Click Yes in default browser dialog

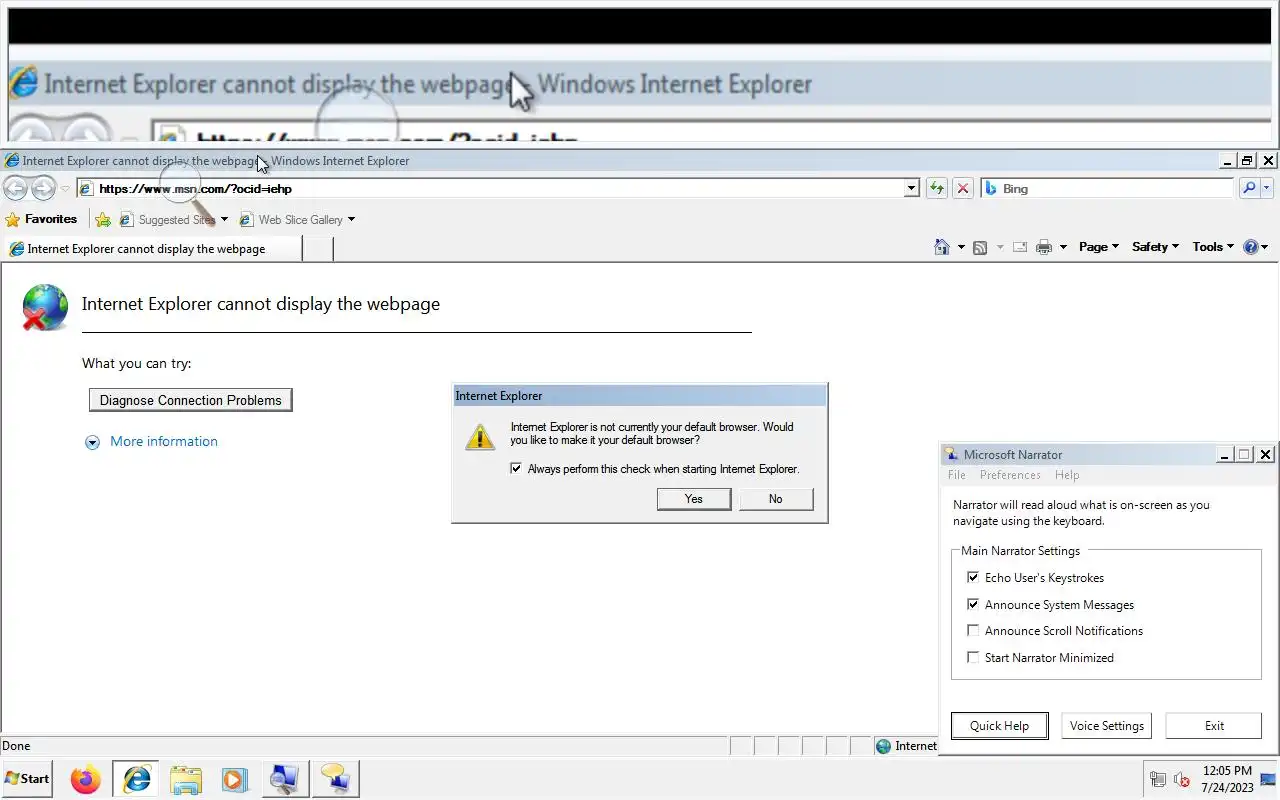[x=694, y=499]
